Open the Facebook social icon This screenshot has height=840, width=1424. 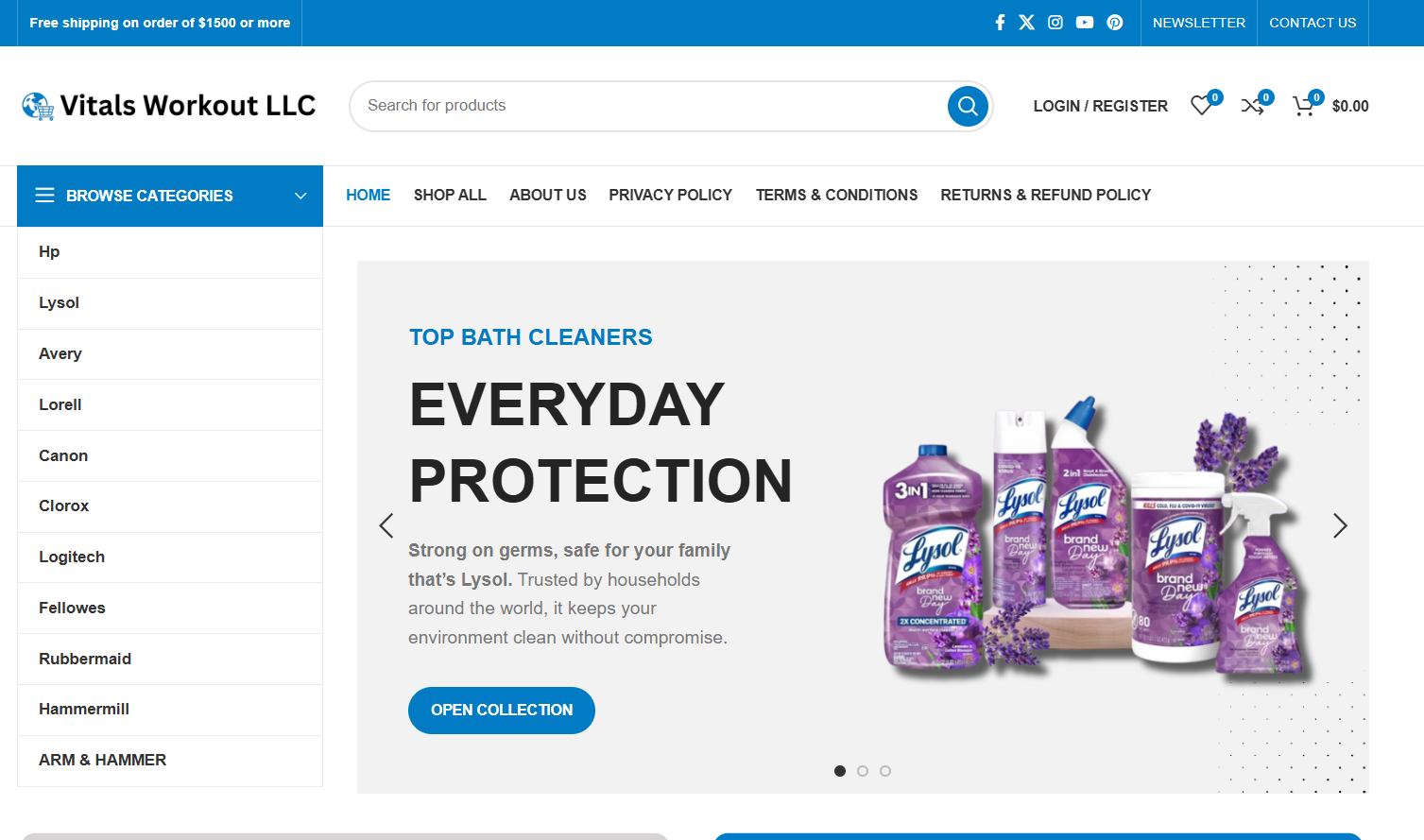pos(1000,23)
